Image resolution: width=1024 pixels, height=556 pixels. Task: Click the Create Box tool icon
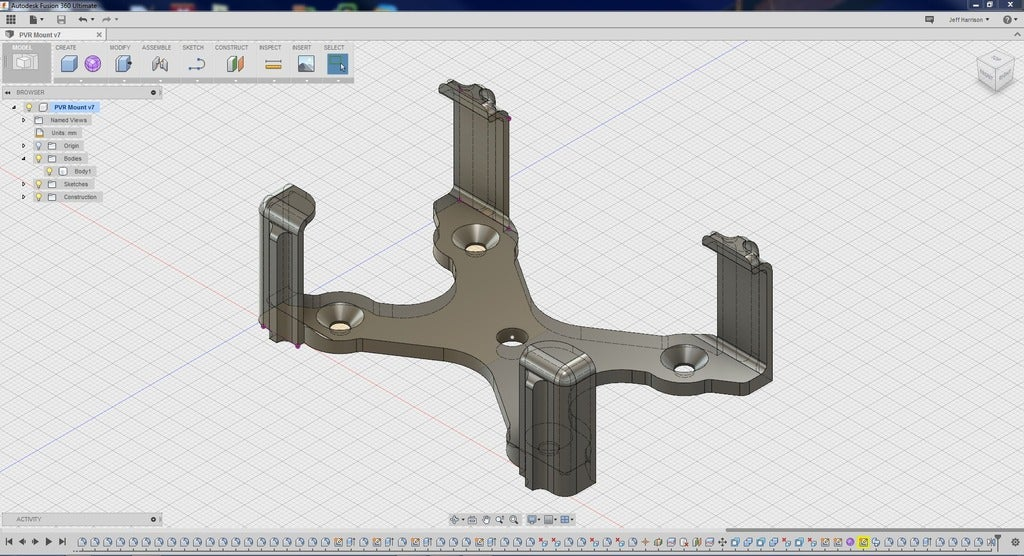pos(68,64)
